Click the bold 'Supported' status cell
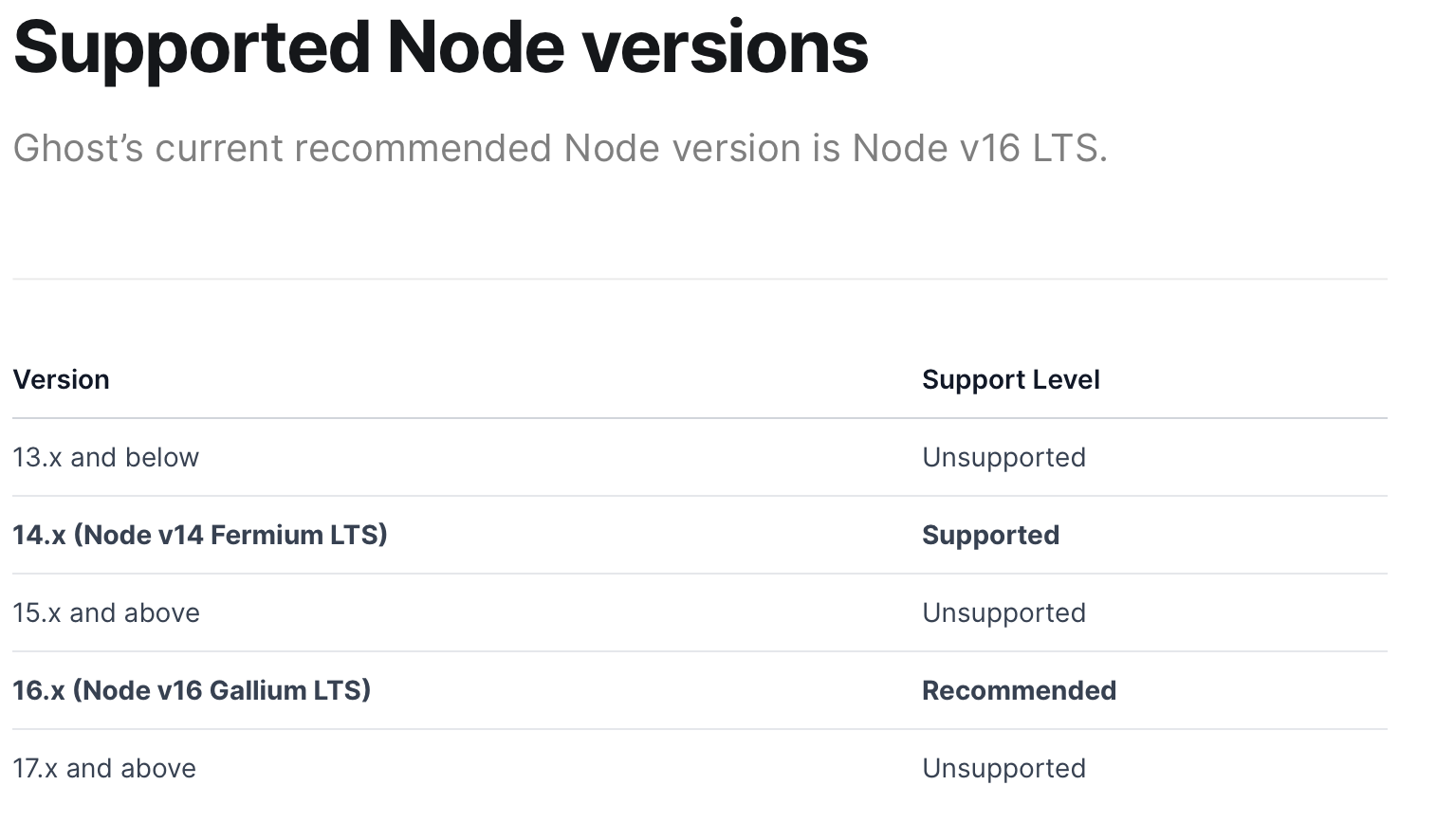 [x=991, y=535]
